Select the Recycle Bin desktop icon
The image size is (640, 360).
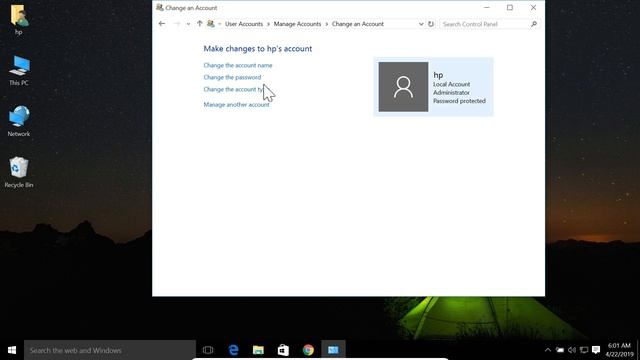(x=19, y=172)
